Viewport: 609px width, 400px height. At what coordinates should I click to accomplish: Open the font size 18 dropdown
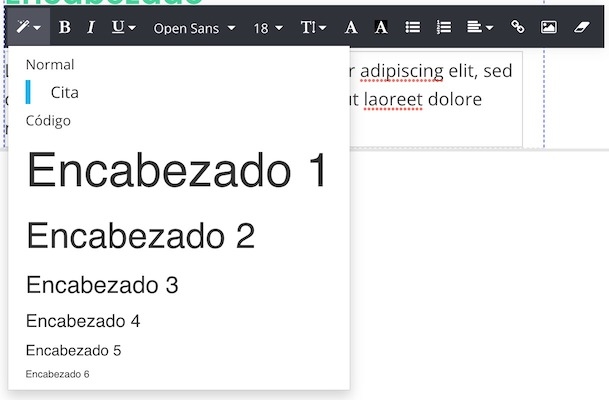point(268,28)
